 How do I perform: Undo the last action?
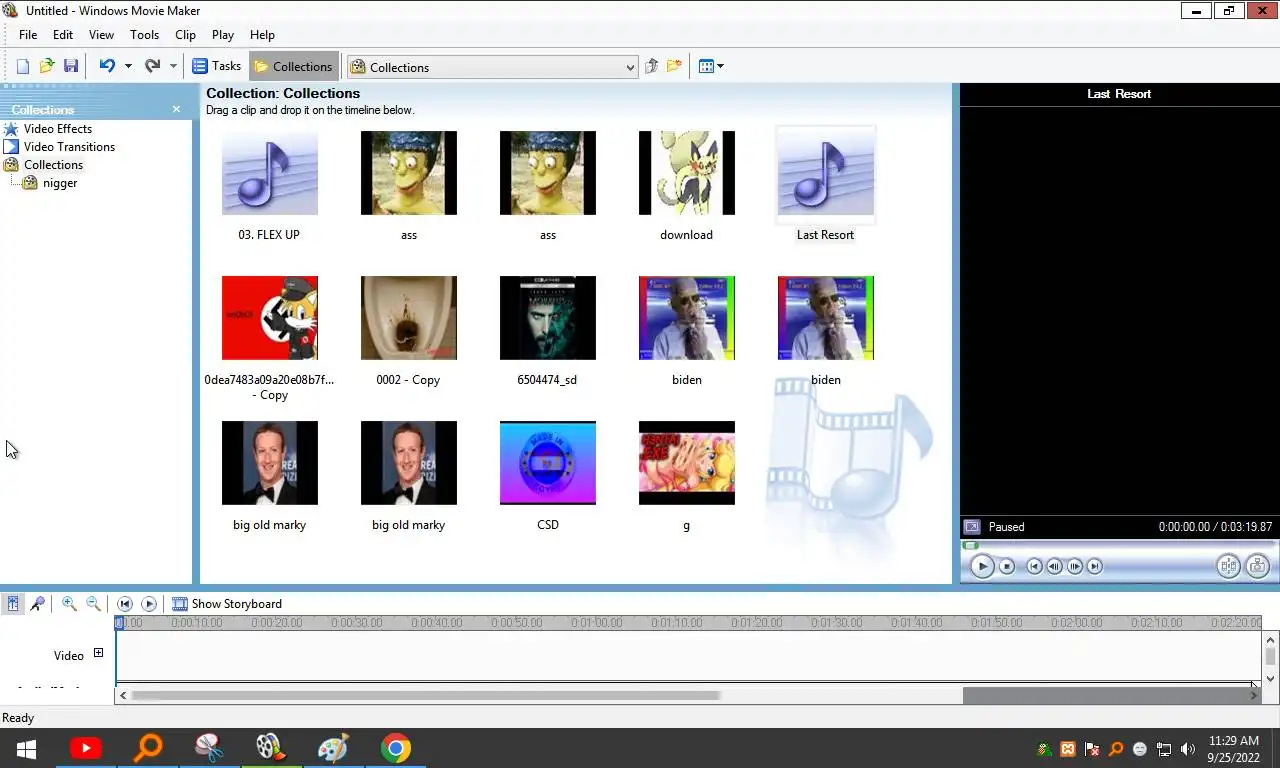click(x=106, y=66)
